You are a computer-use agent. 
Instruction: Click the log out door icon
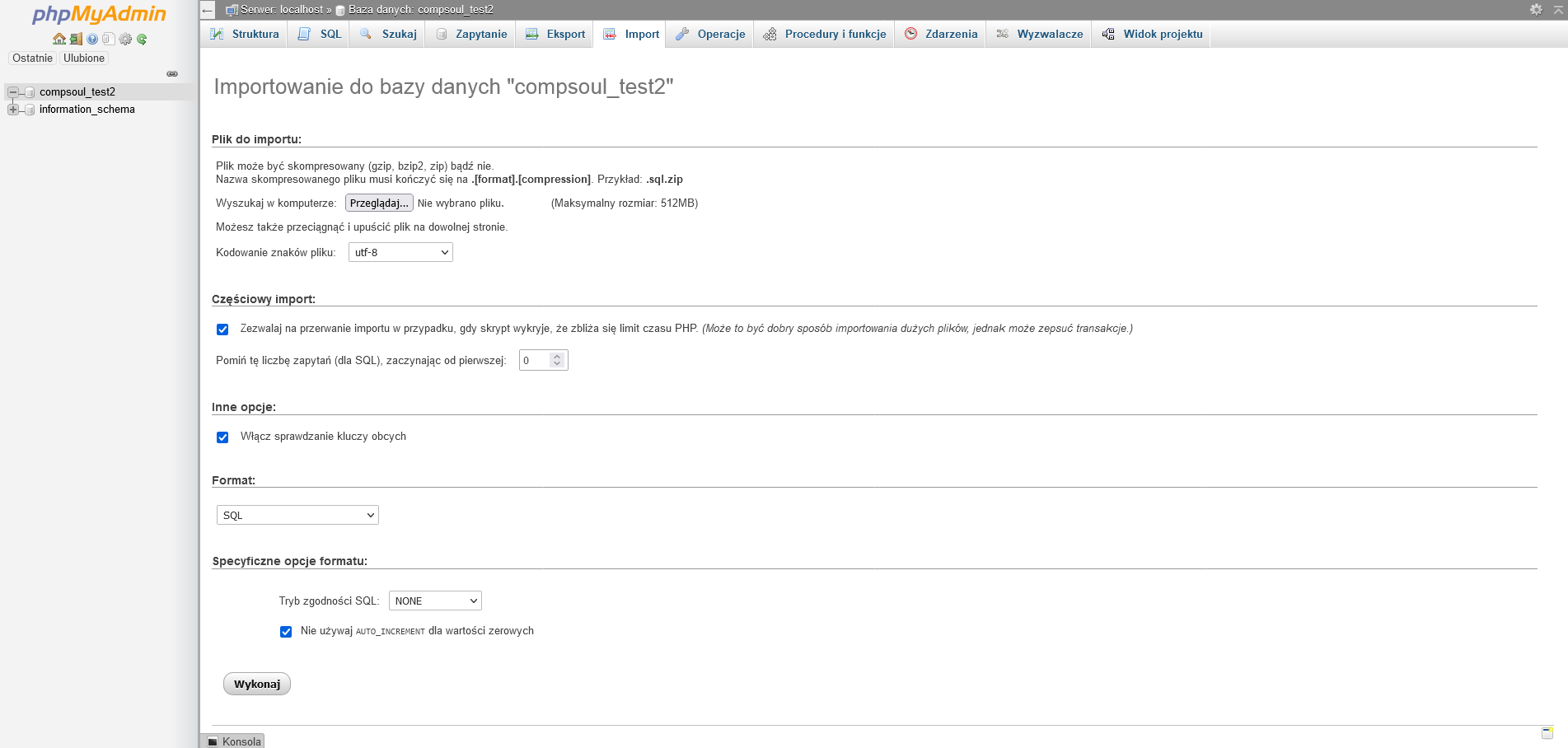pos(75,39)
